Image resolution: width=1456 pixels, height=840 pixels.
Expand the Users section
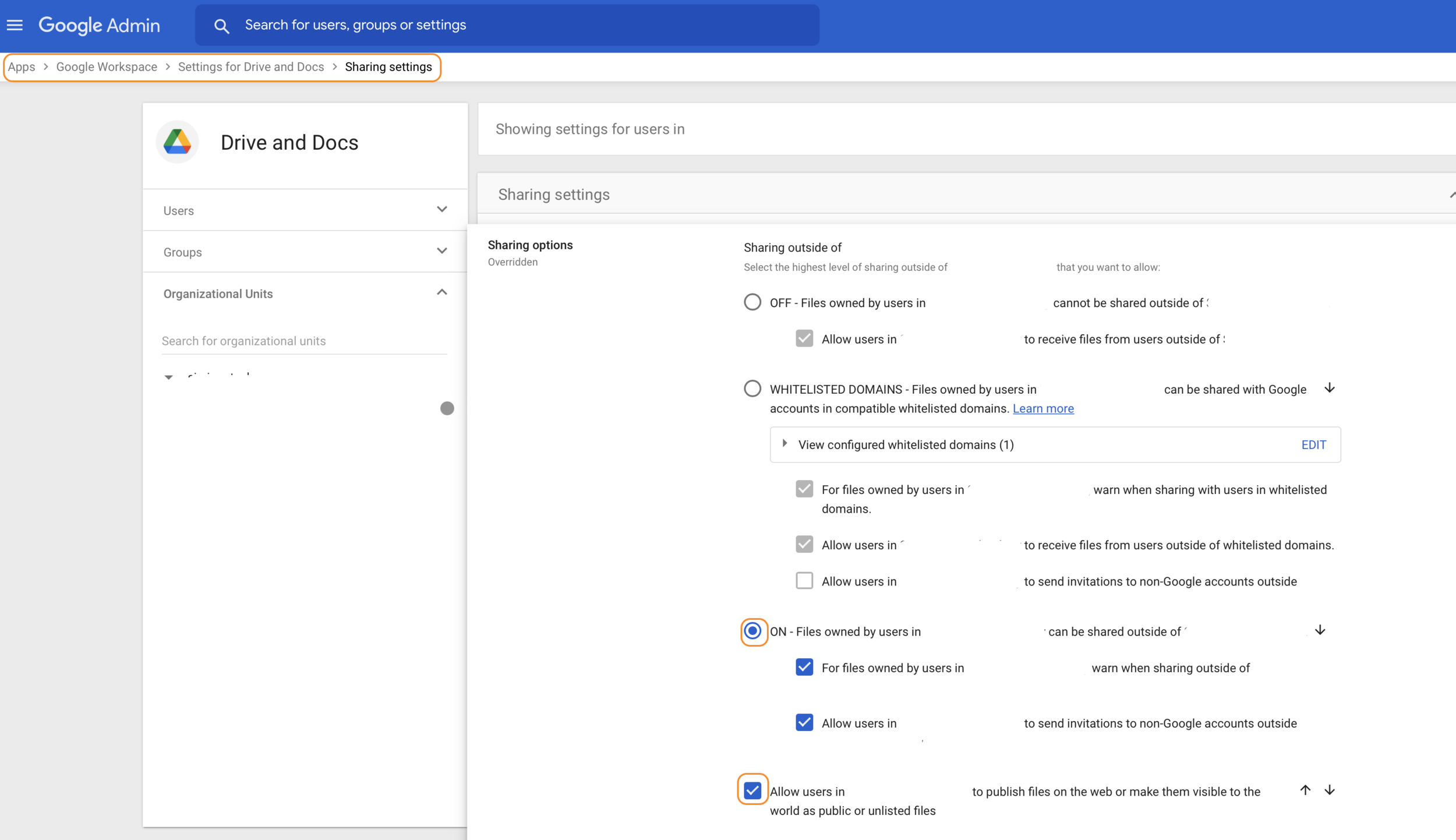pos(305,210)
